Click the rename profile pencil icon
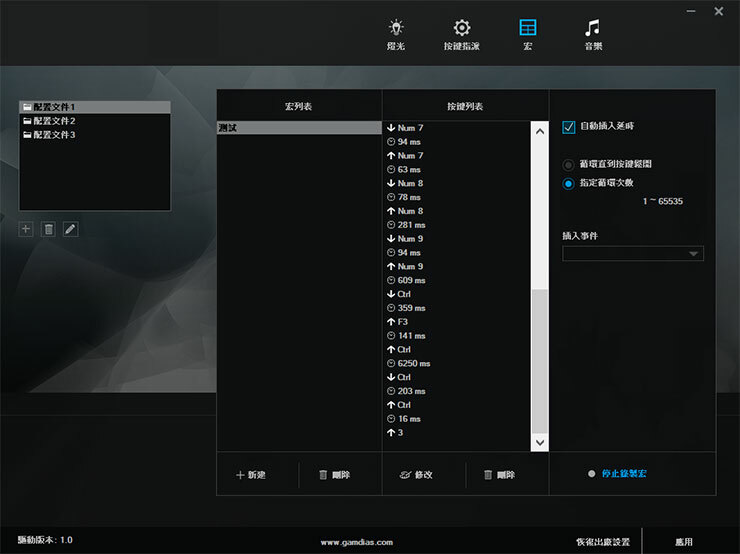This screenshot has height=554, width=740. click(x=70, y=229)
